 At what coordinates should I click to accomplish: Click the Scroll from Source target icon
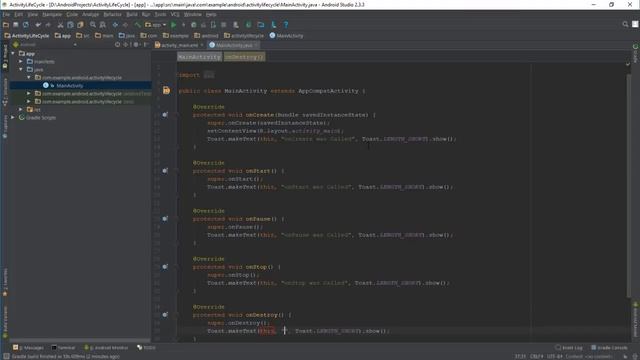click(x=118, y=44)
